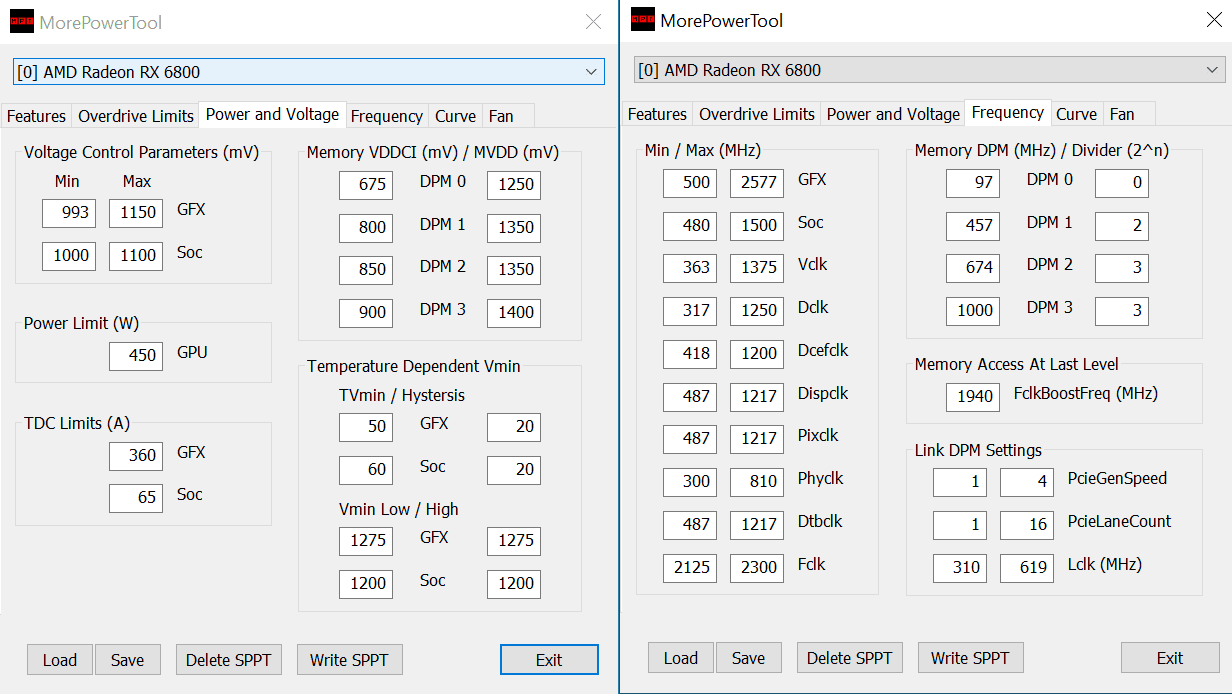Click Write SPPT in left window
Image resolution: width=1232 pixels, height=694 pixels.
(350, 660)
